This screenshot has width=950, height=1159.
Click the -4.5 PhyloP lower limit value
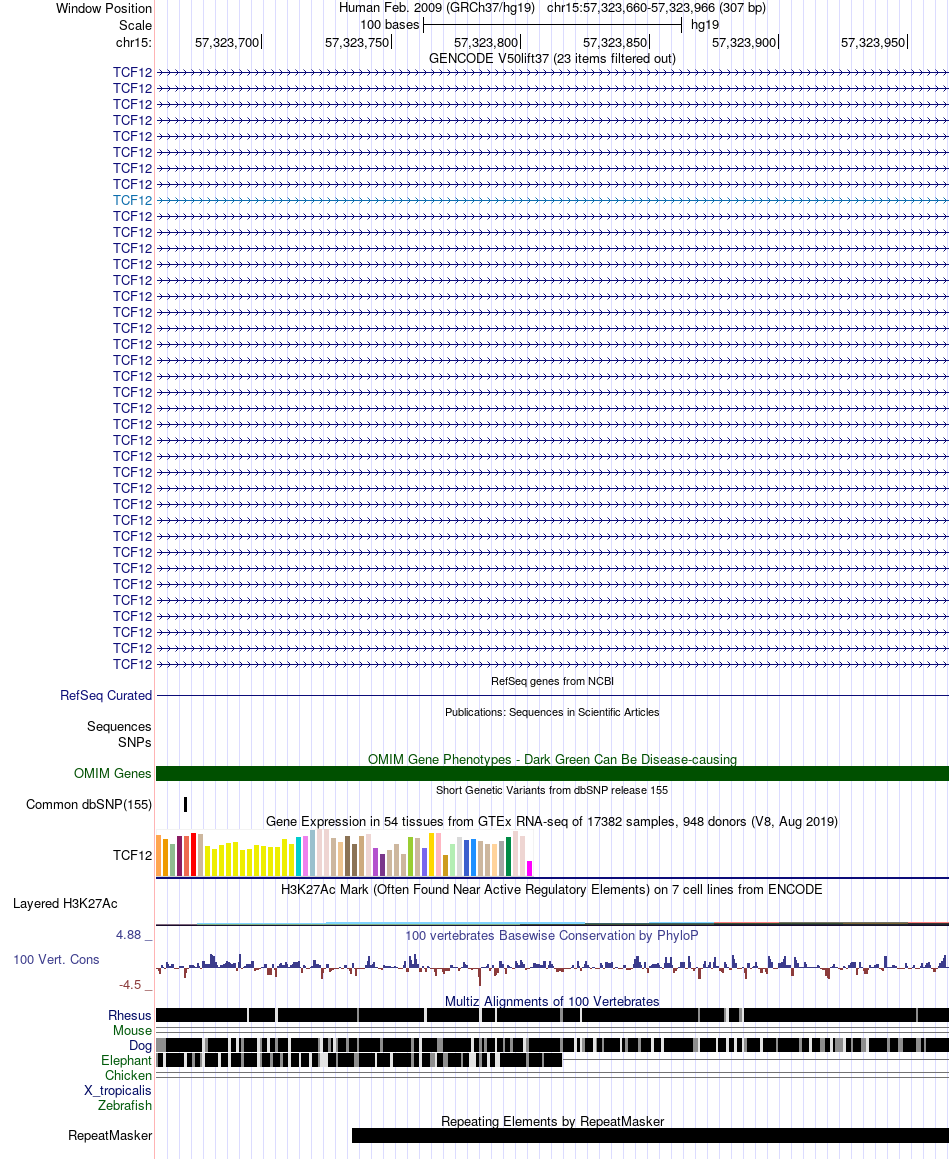point(130,985)
